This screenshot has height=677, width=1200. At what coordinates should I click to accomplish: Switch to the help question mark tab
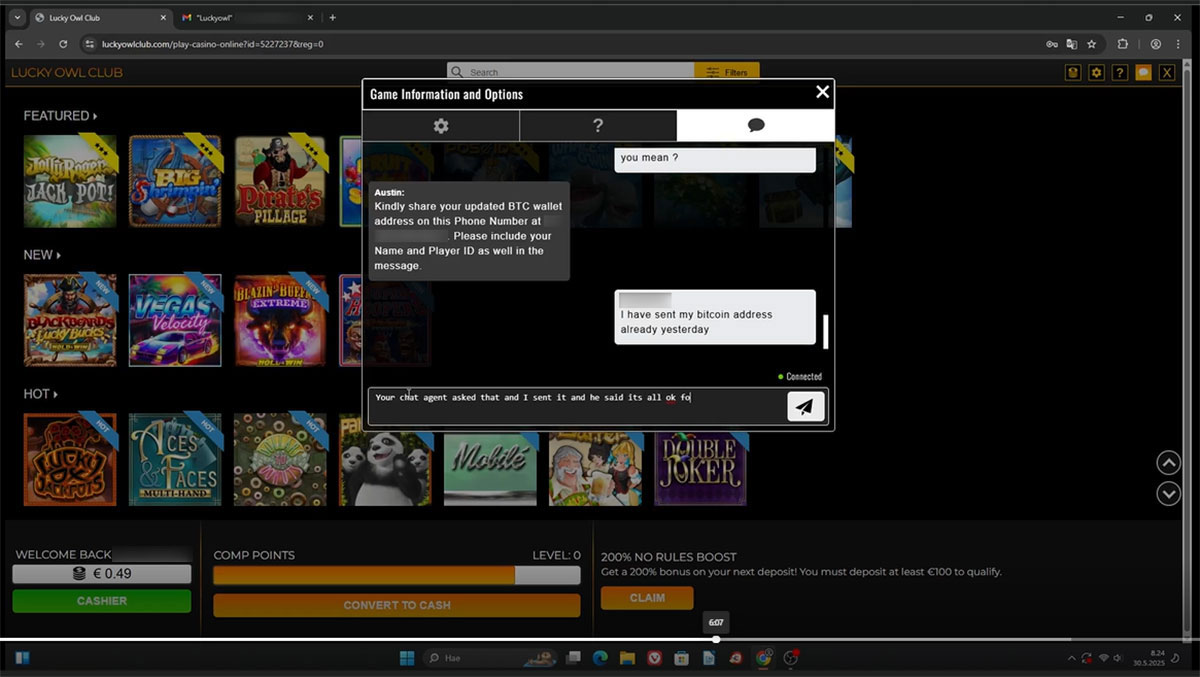(x=598, y=126)
